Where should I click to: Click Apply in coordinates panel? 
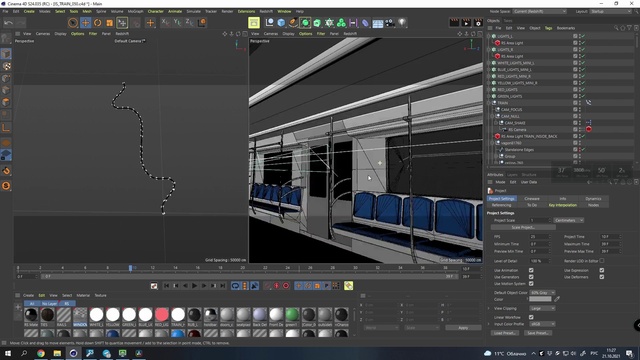(x=463, y=328)
